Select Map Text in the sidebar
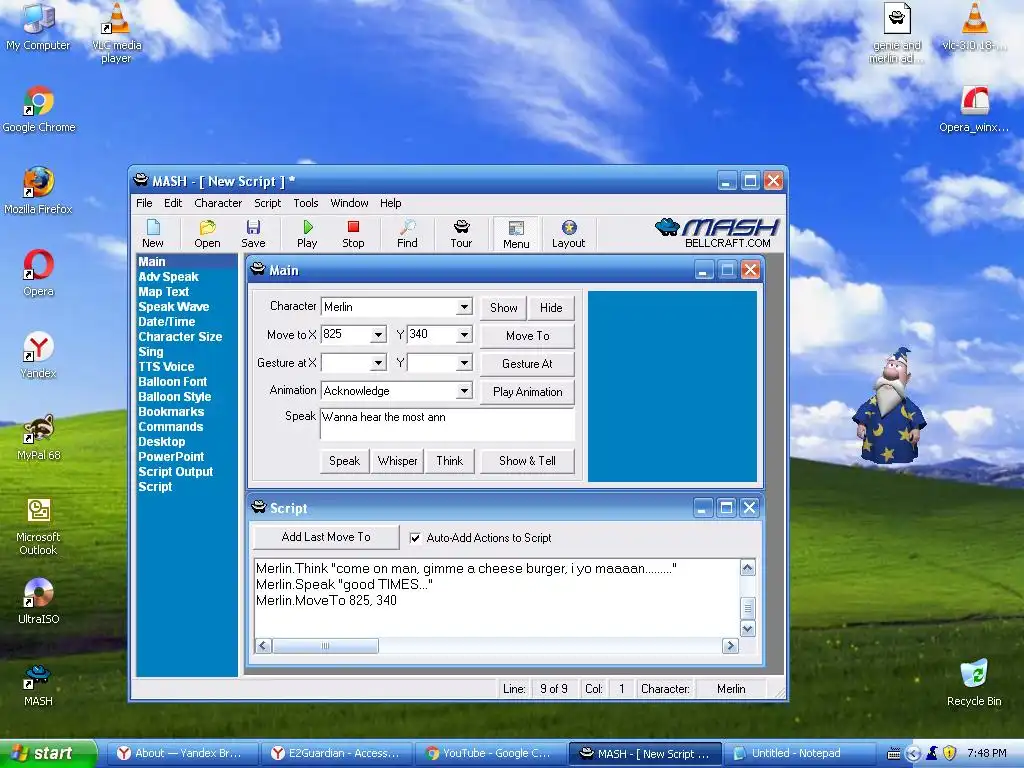Screen dimensions: 1024x768 pos(163,292)
